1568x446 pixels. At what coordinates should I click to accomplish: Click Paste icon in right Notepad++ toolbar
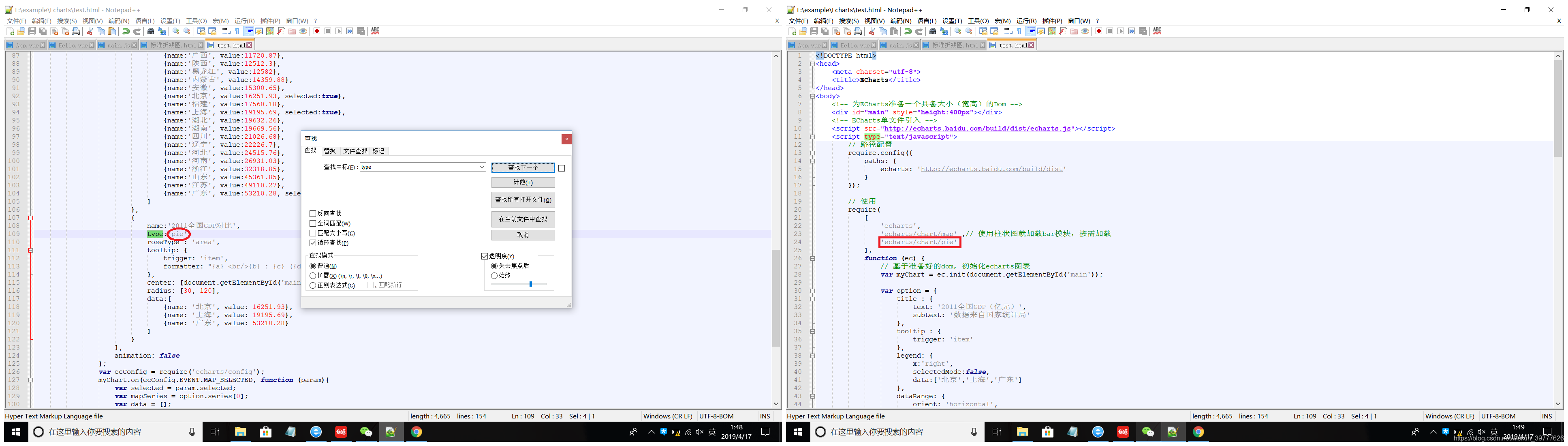click(894, 31)
